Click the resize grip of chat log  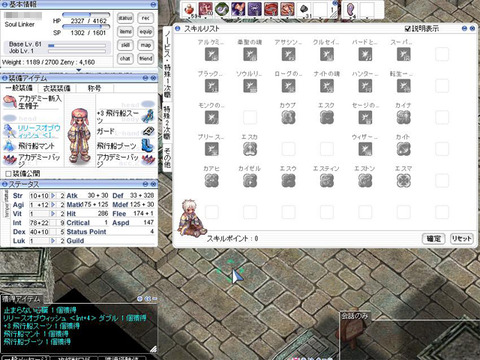(153, 349)
